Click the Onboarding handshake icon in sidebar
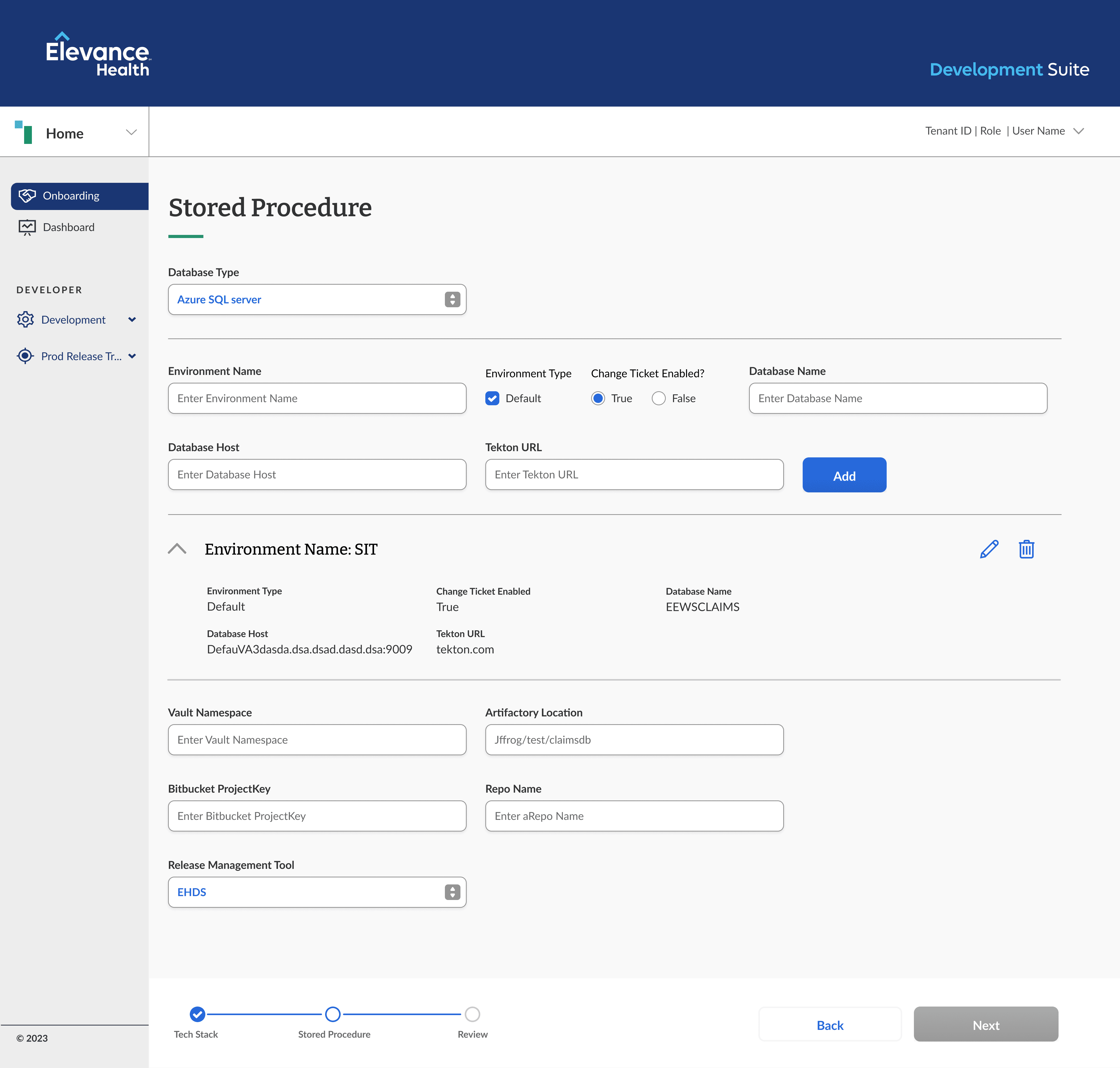This screenshot has height=1068, width=1120. 27,196
